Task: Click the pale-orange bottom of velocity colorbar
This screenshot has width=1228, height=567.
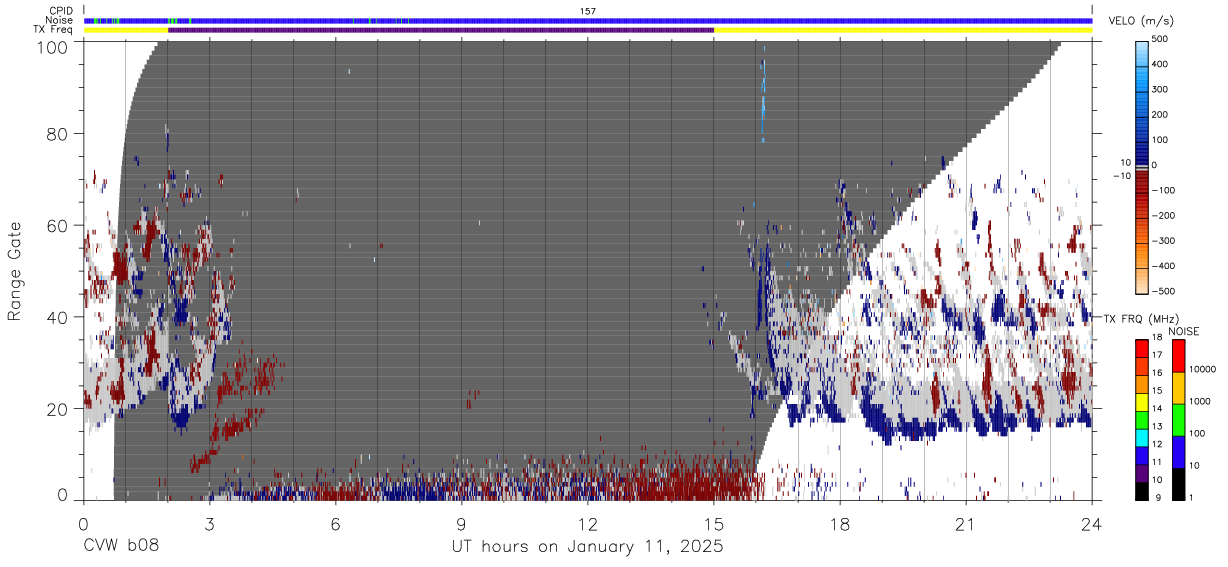Action: 1141,282
